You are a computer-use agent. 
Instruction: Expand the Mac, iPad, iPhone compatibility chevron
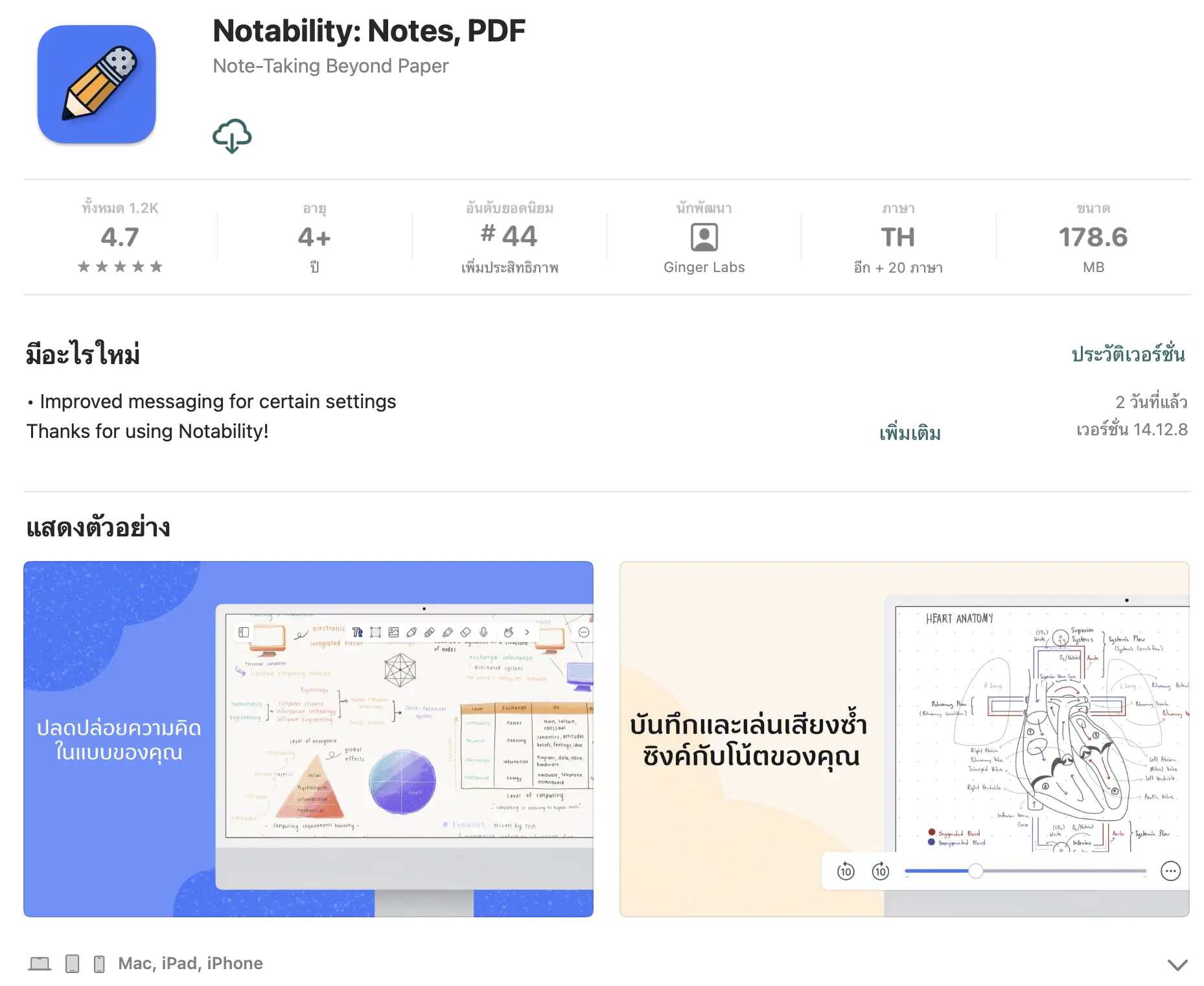(1177, 965)
